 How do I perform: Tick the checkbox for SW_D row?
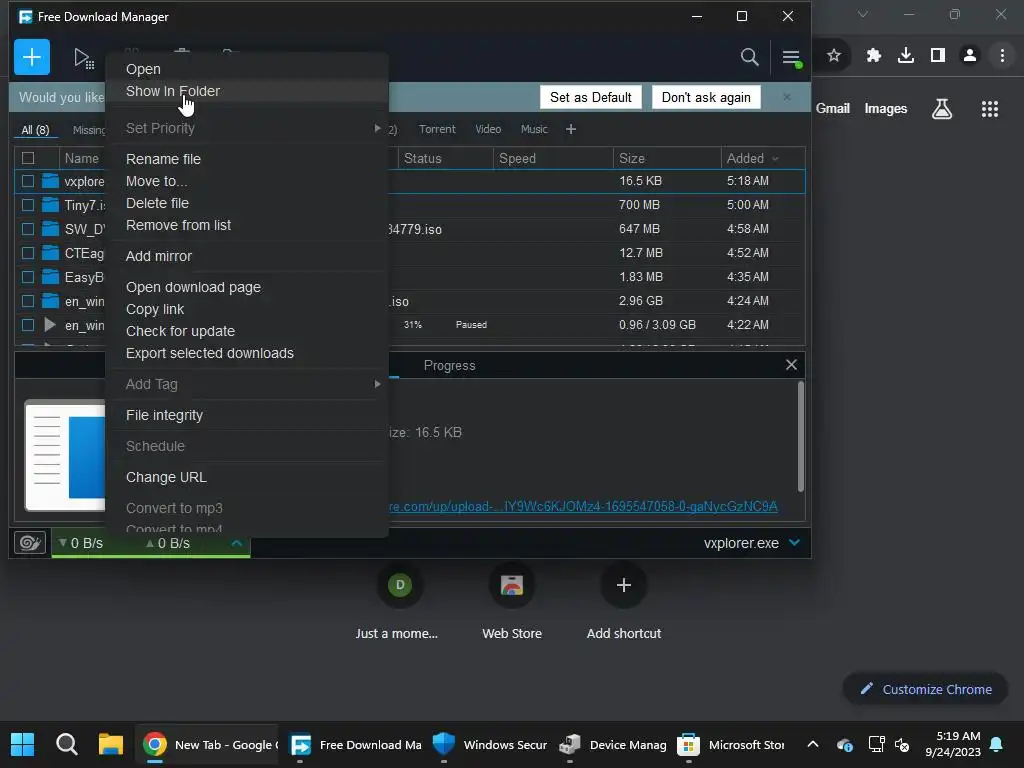point(28,229)
